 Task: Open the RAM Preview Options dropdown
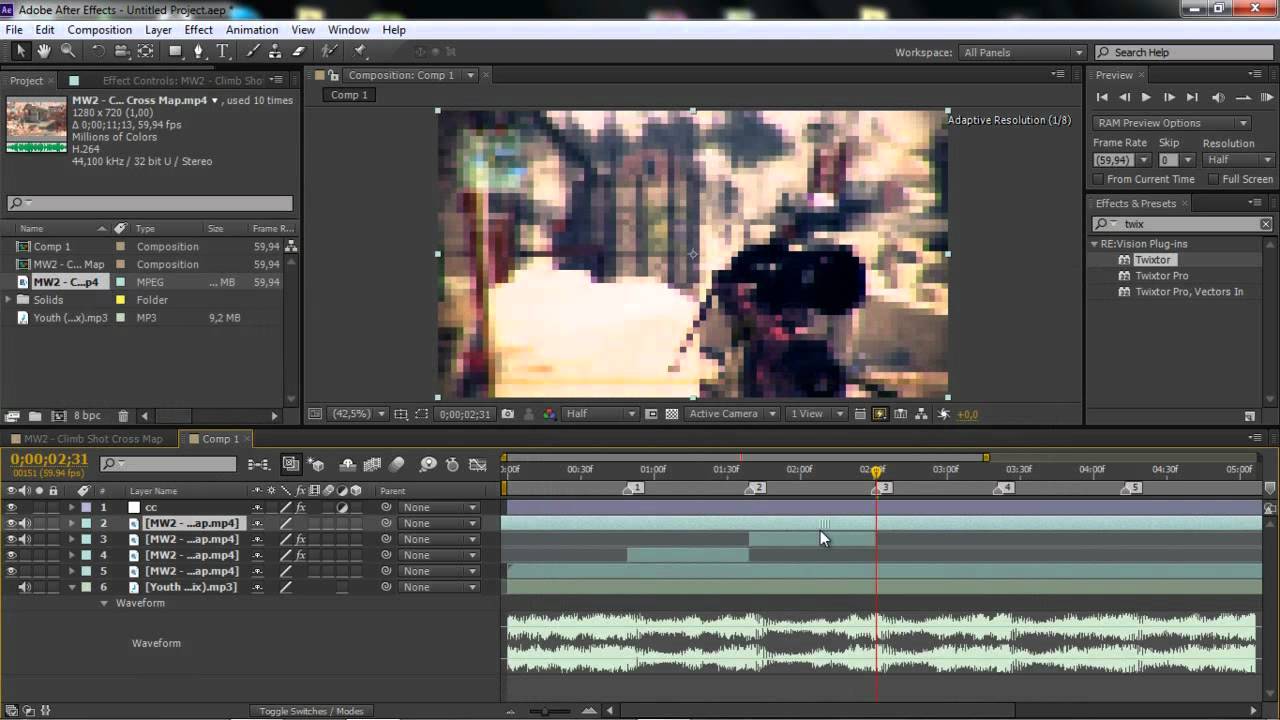pos(1171,123)
